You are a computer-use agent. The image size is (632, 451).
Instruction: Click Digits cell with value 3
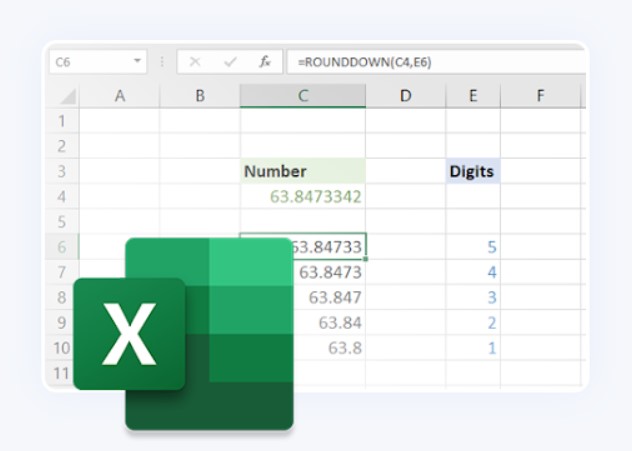473,297
